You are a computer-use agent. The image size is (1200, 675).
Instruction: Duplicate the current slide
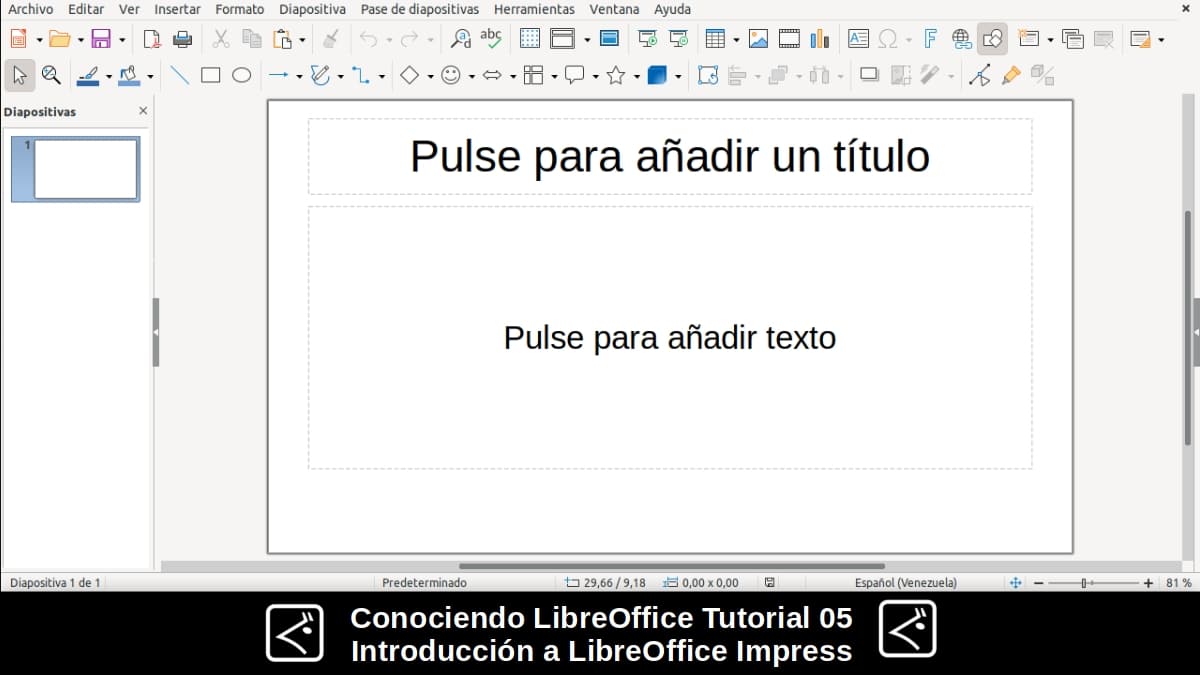1072,39
